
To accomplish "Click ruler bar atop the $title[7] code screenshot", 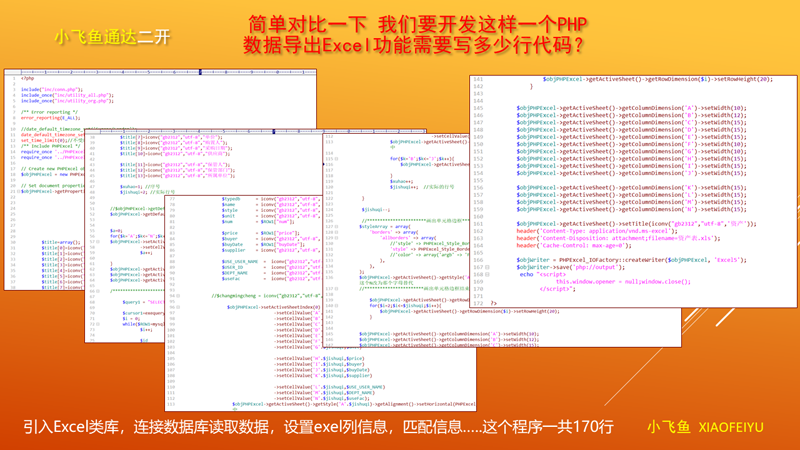I will coord(256,132).
